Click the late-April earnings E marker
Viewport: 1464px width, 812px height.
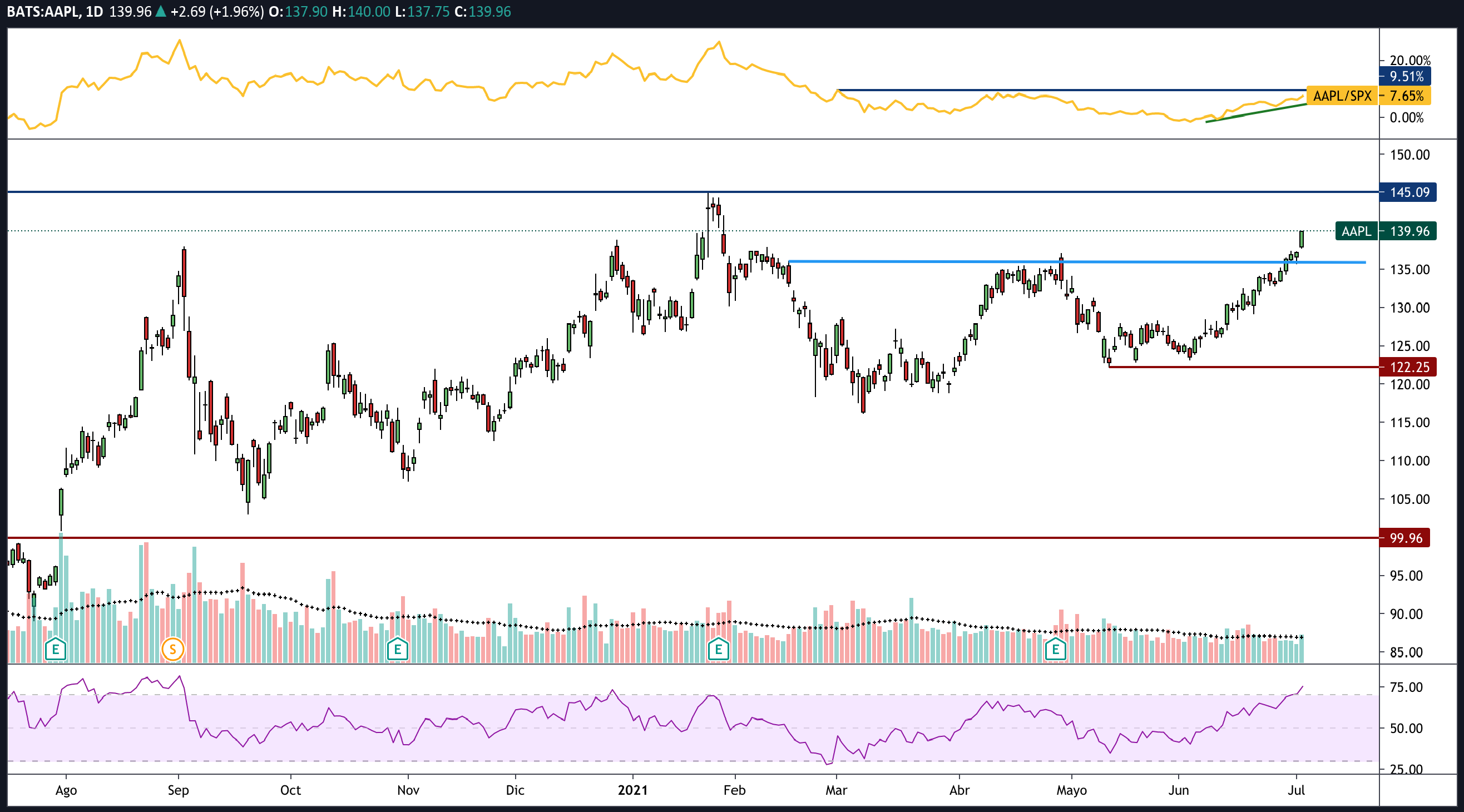click(1055, 648)
